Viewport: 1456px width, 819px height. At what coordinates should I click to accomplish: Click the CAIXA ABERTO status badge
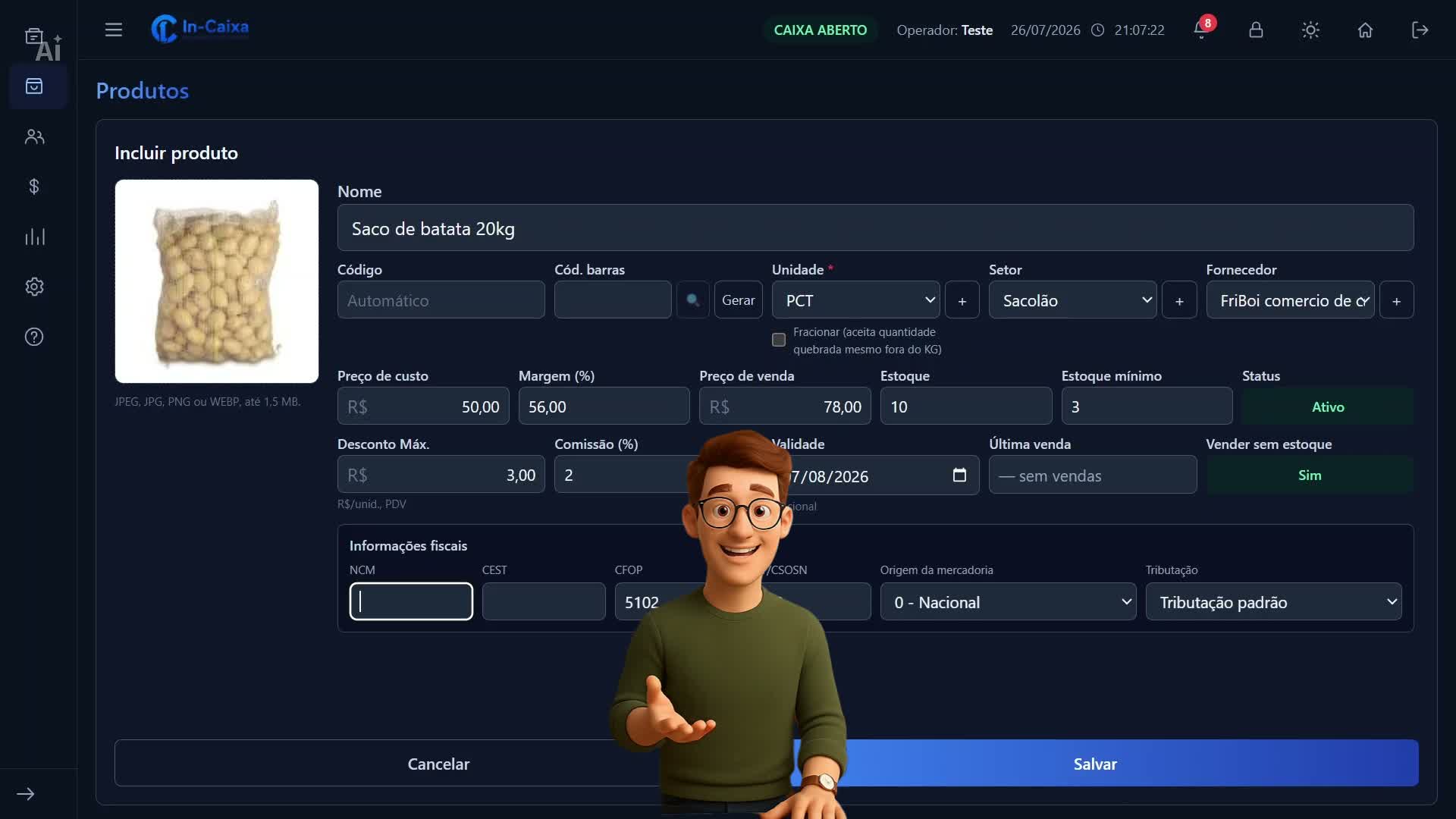pos(821,30)
